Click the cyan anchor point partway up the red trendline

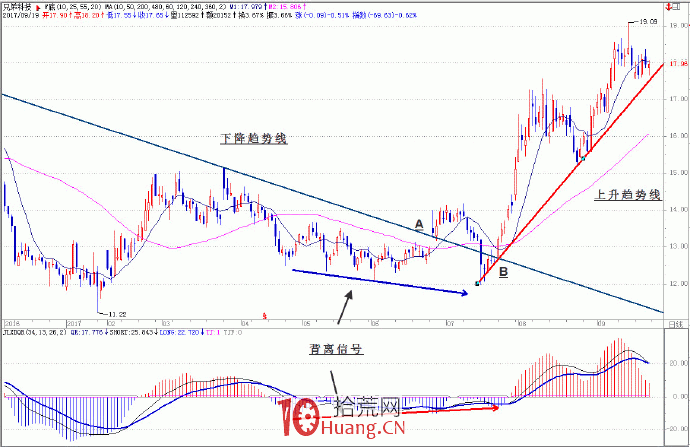click(x=583, y=158)
